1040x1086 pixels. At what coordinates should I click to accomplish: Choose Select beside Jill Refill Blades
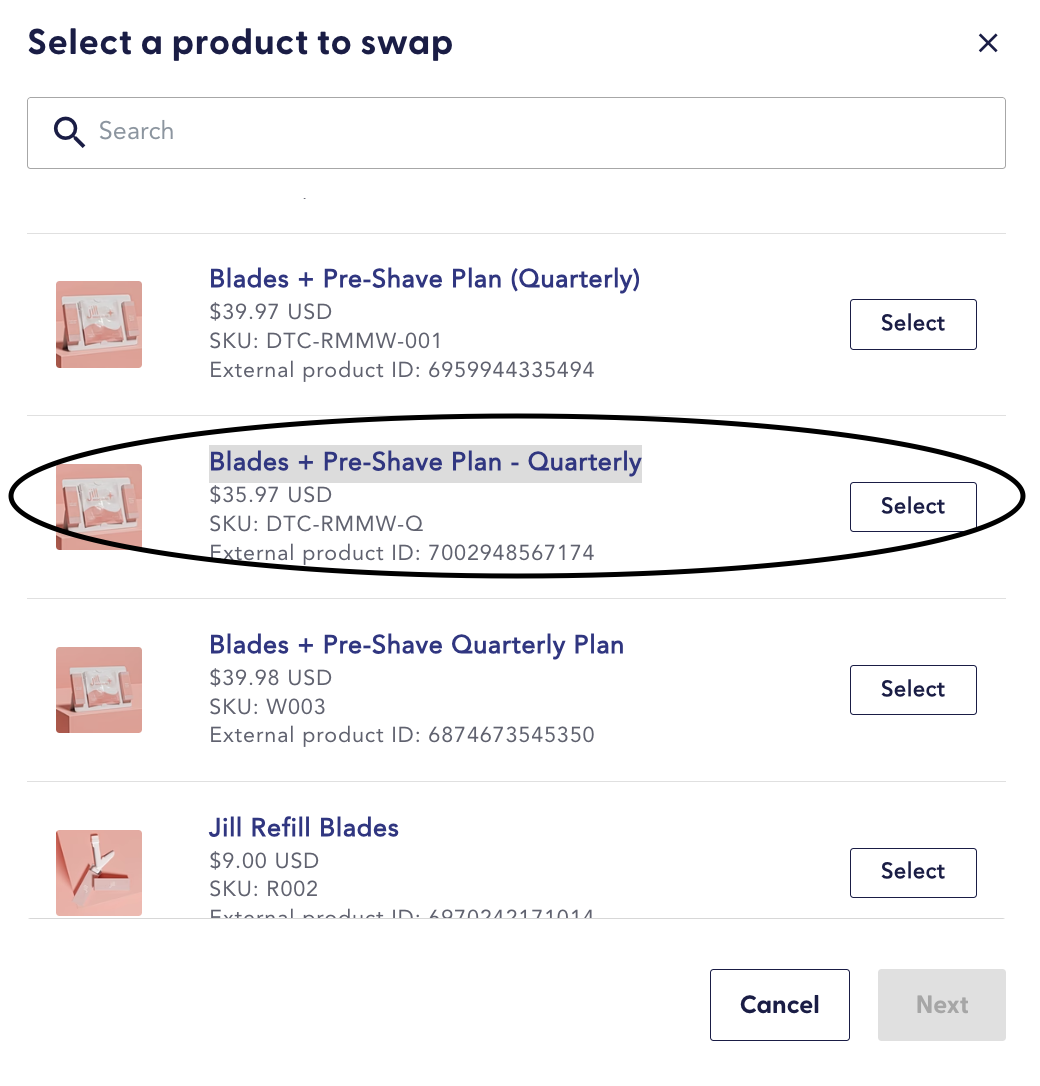click(x=912, y=872)
